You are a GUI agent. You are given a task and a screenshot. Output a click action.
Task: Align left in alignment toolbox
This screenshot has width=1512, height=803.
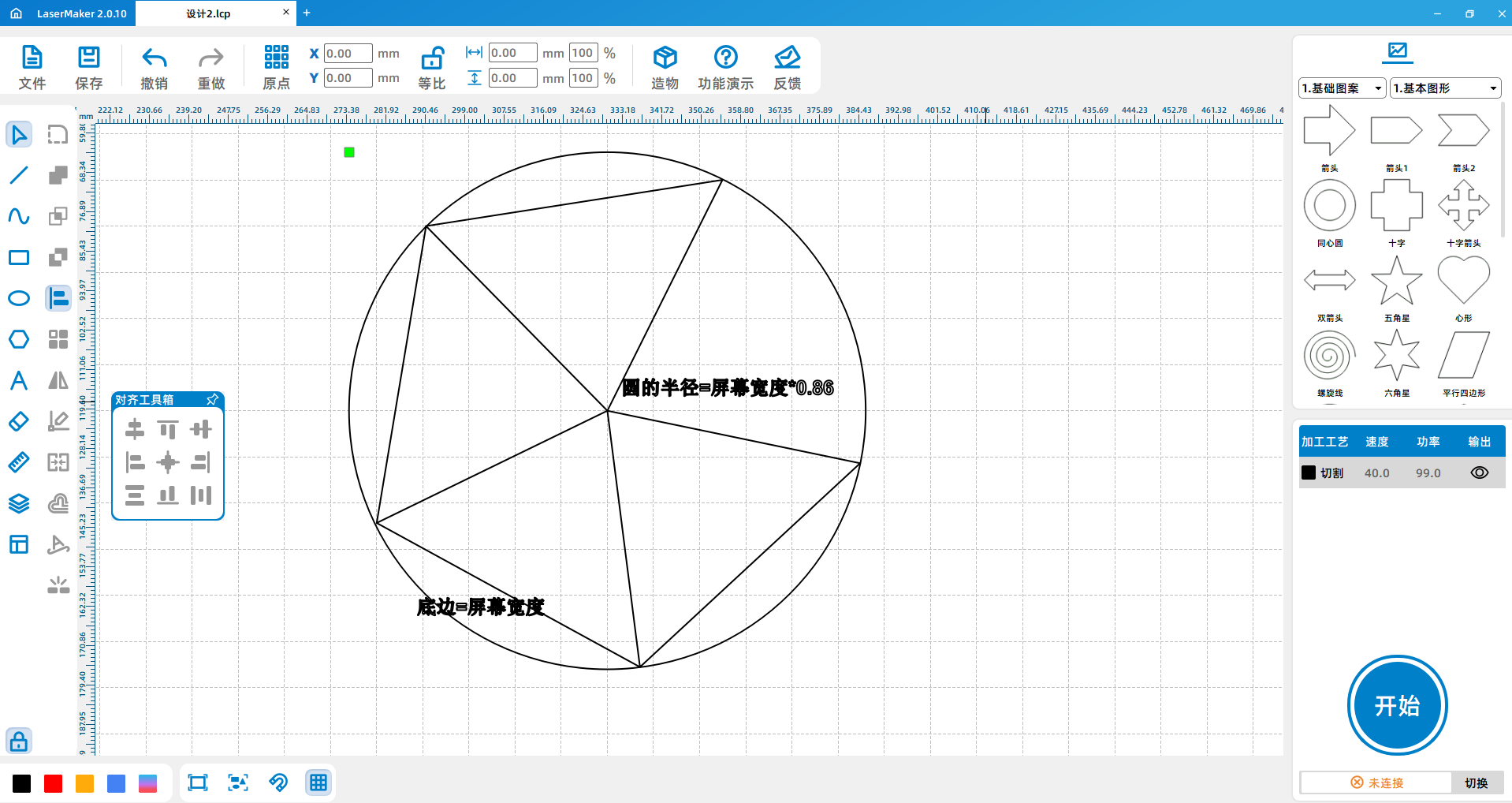pyautogui.click(x=135, y=462)
